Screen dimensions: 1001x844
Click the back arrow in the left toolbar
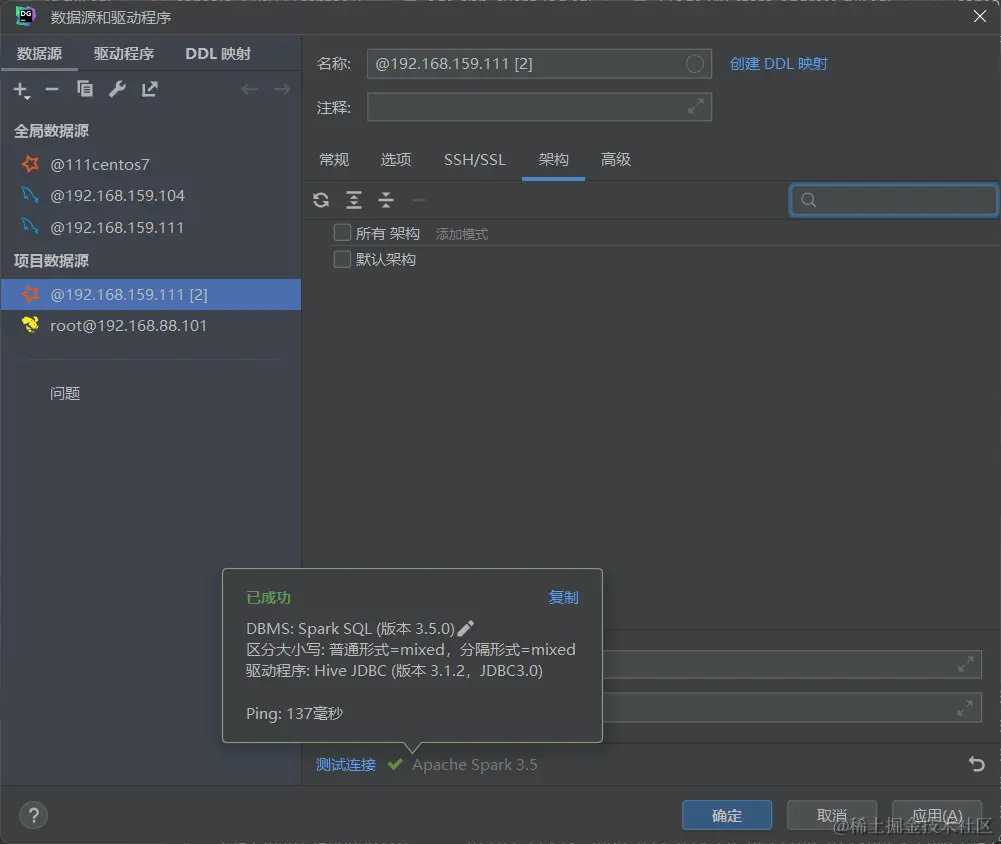(x=250, y=89)
